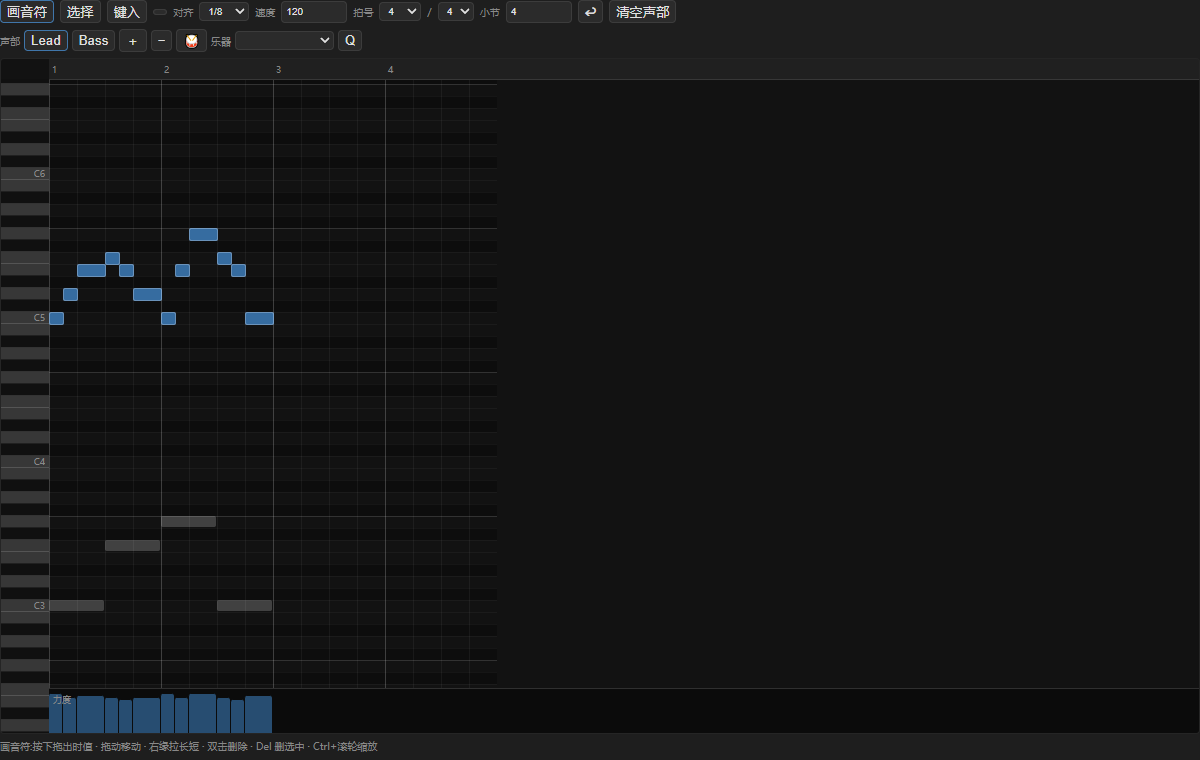Adjust velocity bar of the G5 note

[x=203, y=713]
